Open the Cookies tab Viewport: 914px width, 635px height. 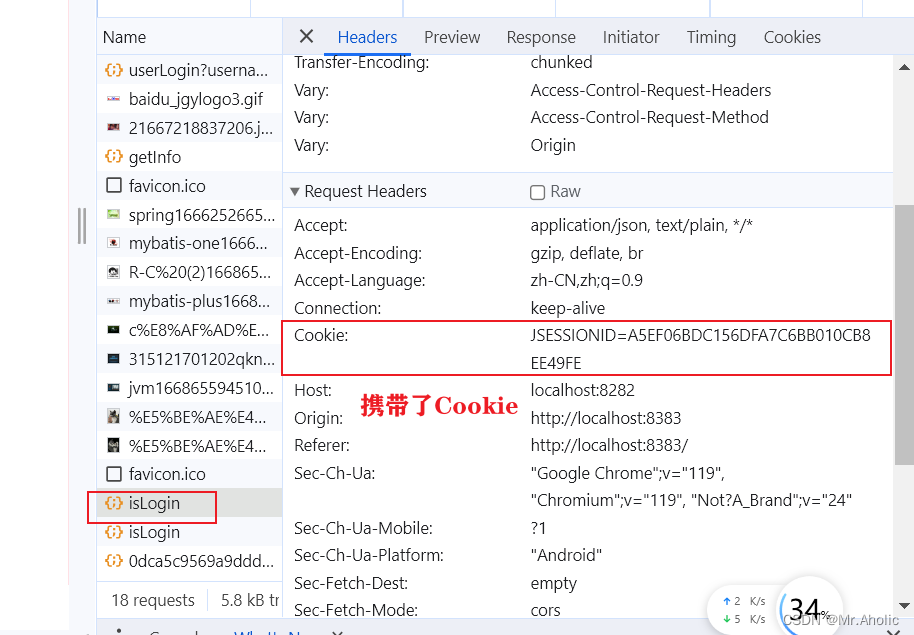pos(792,37)
